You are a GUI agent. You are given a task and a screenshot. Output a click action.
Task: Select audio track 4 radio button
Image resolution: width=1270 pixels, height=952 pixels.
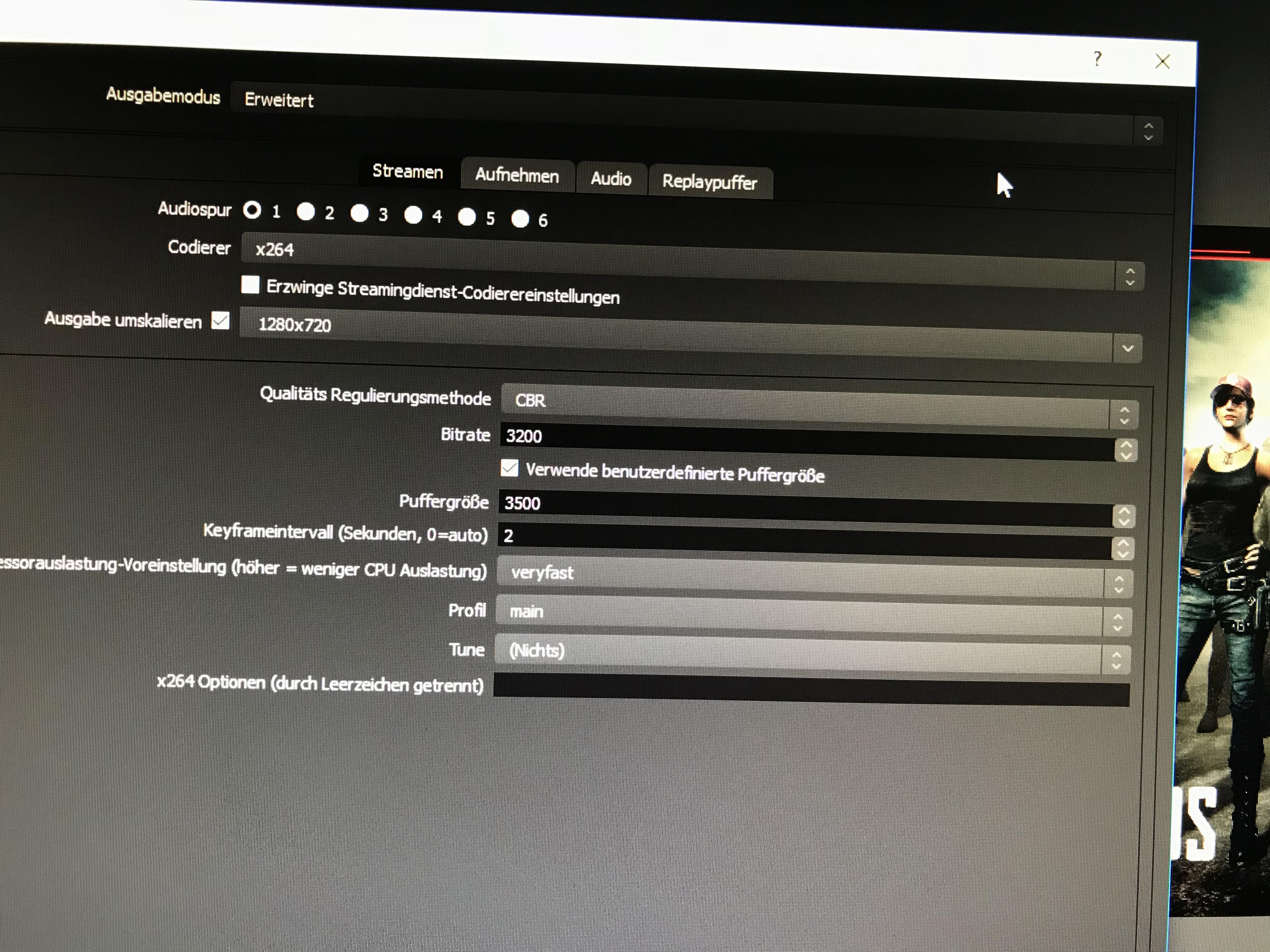(413, 215)
